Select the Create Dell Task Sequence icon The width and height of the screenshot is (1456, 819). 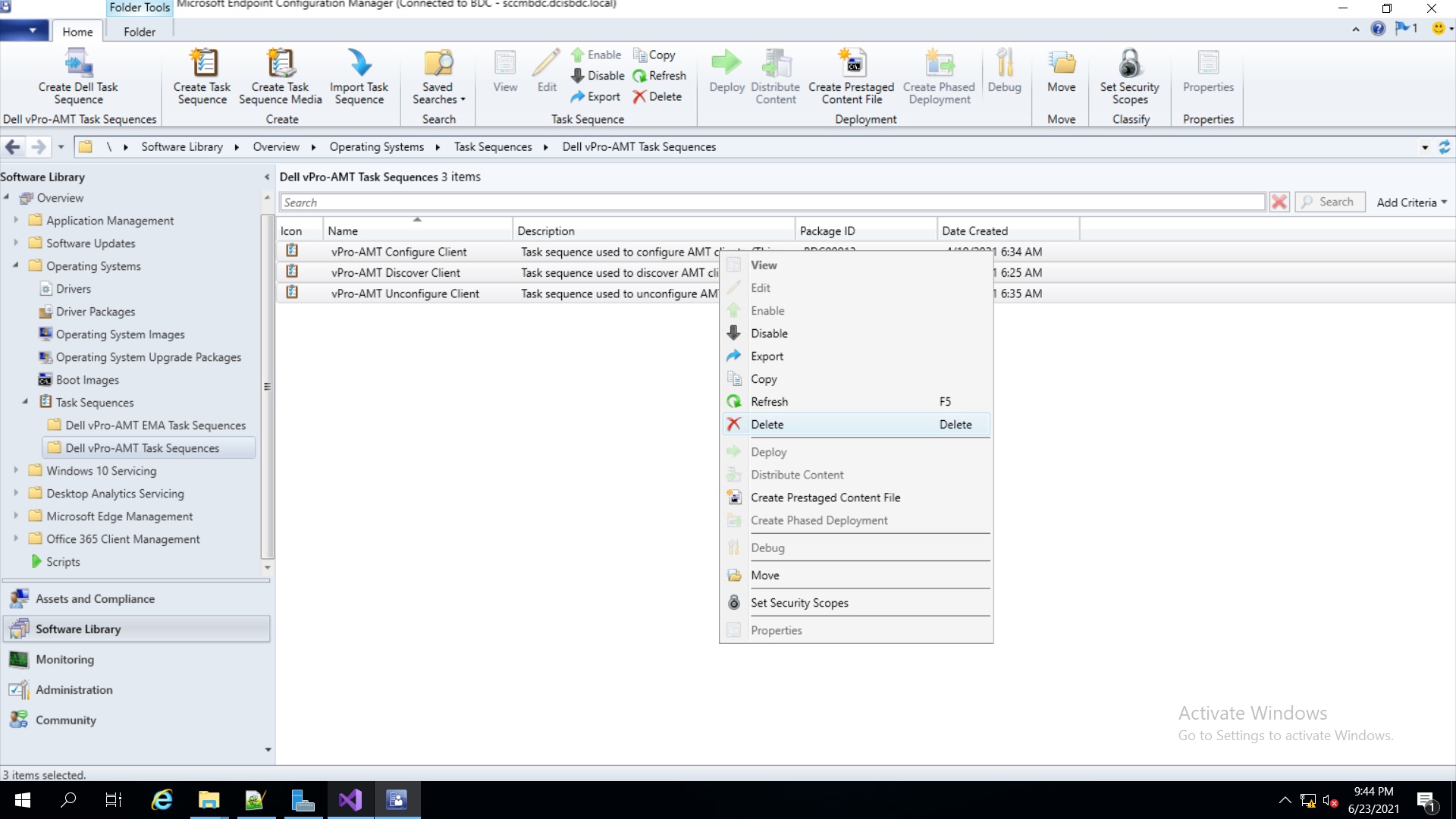point(78,76)
